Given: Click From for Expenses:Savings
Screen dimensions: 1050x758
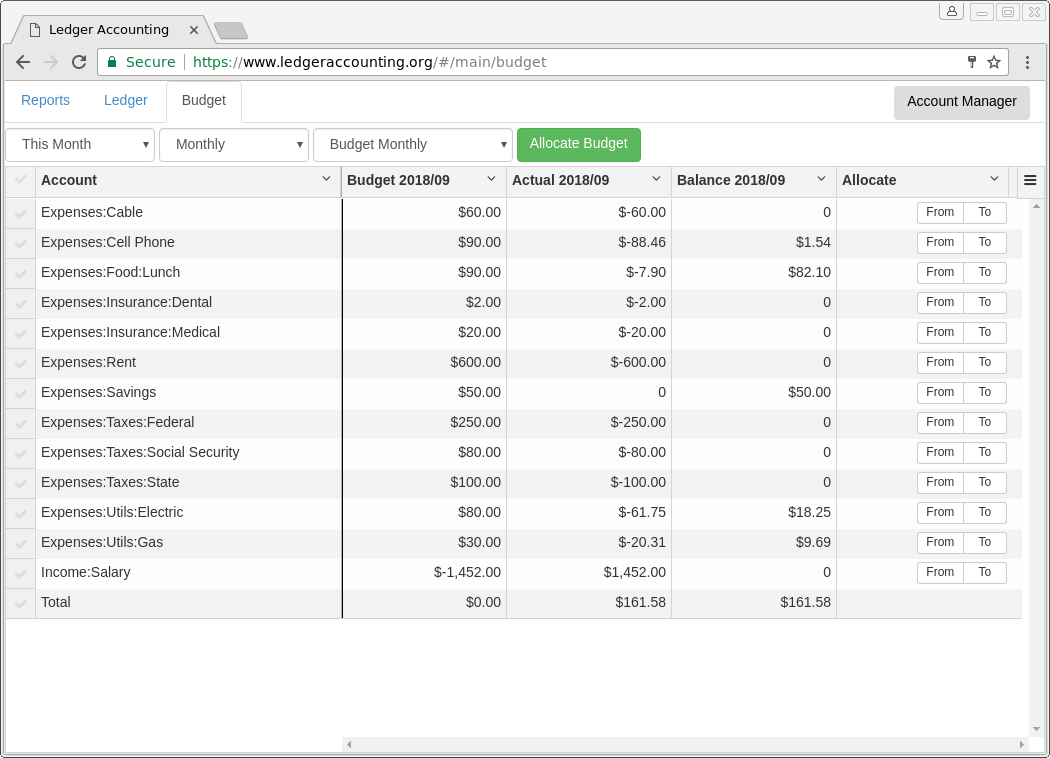Looking at the screenshot, I should (939, 392).
